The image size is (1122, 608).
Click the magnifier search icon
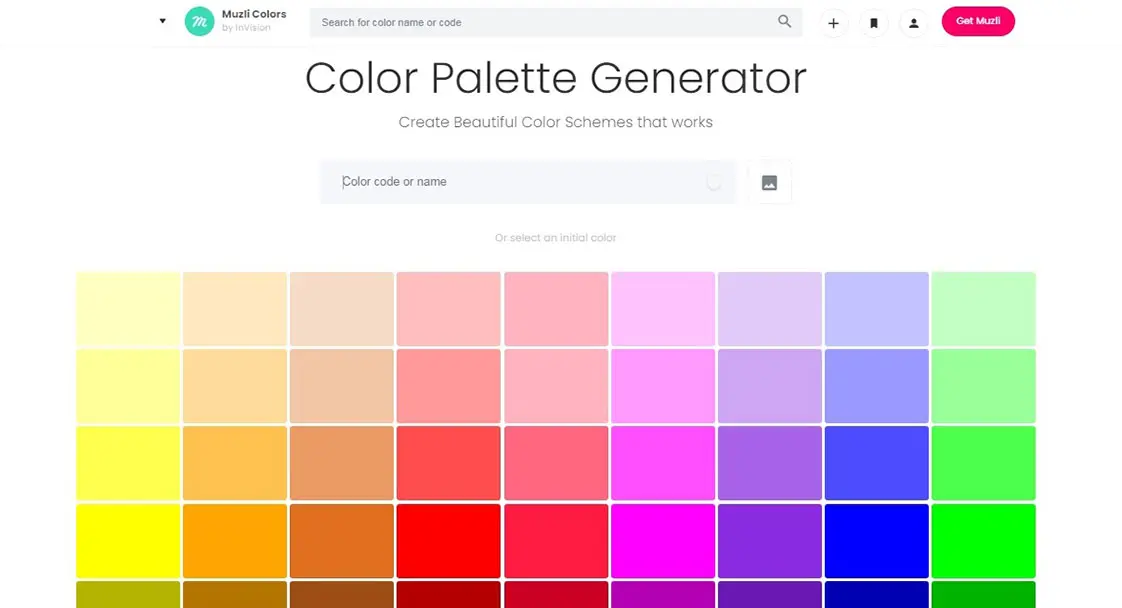tap(784, 21)
